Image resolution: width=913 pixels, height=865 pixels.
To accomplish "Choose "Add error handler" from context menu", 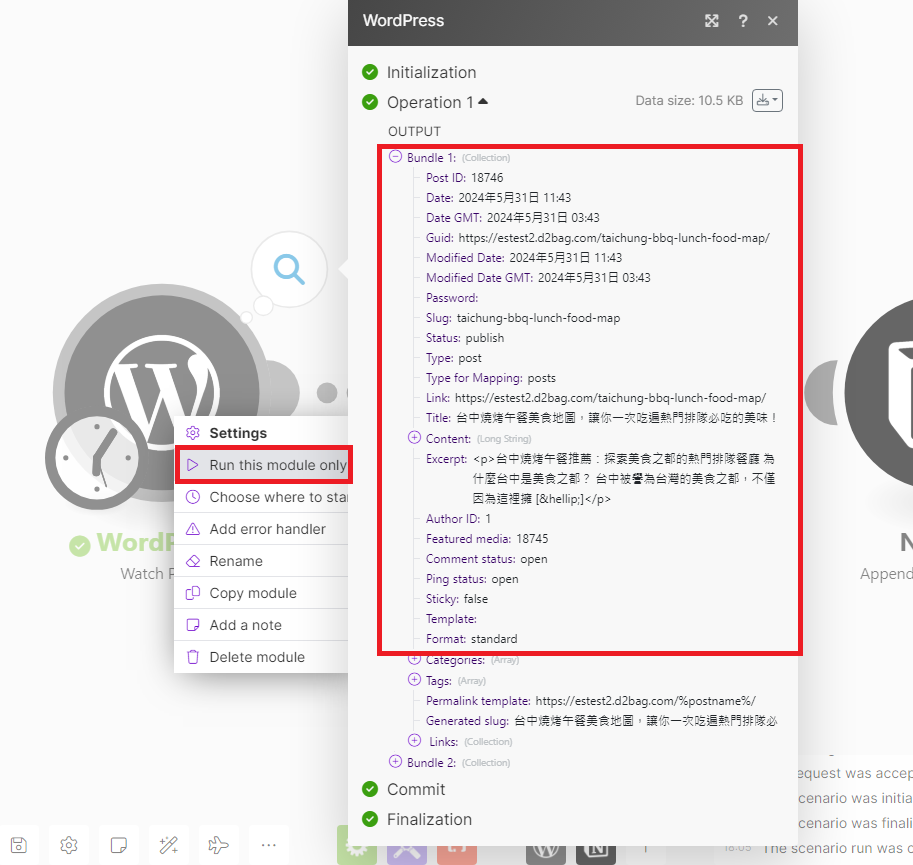I will click(x=267, y=529).
